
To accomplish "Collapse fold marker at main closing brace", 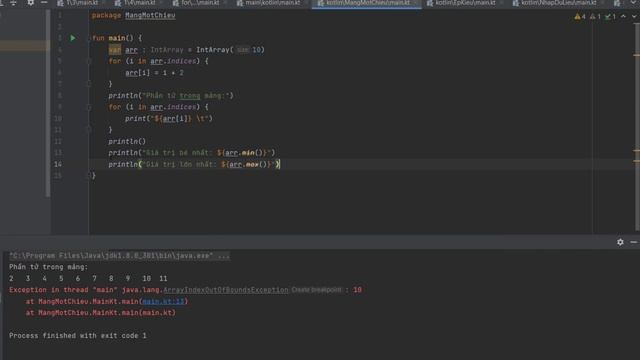I will point(89,176).
